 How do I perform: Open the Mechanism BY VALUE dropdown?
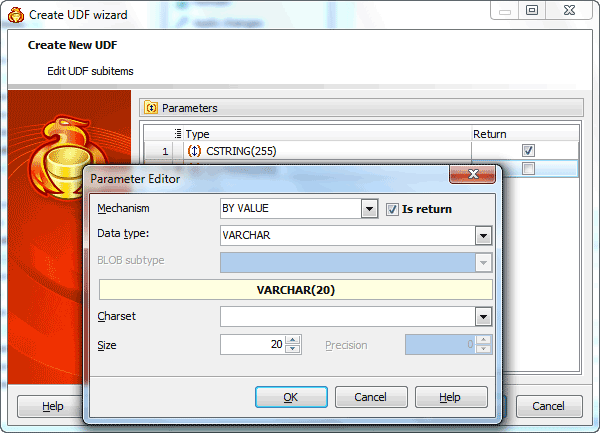coord(369,209)
